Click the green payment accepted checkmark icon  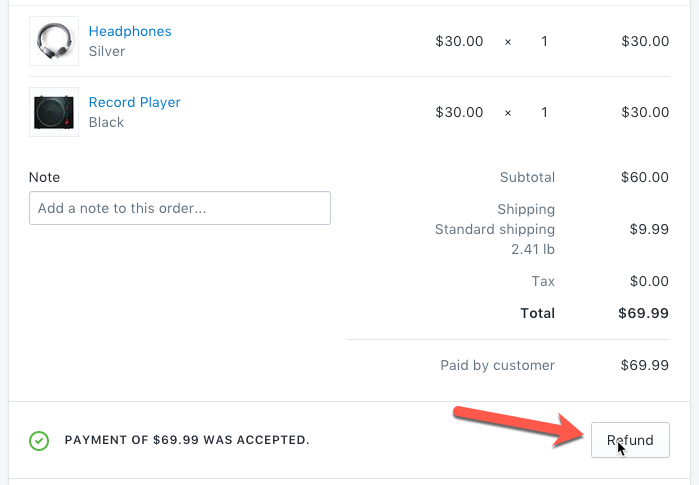tap(39, 440)
